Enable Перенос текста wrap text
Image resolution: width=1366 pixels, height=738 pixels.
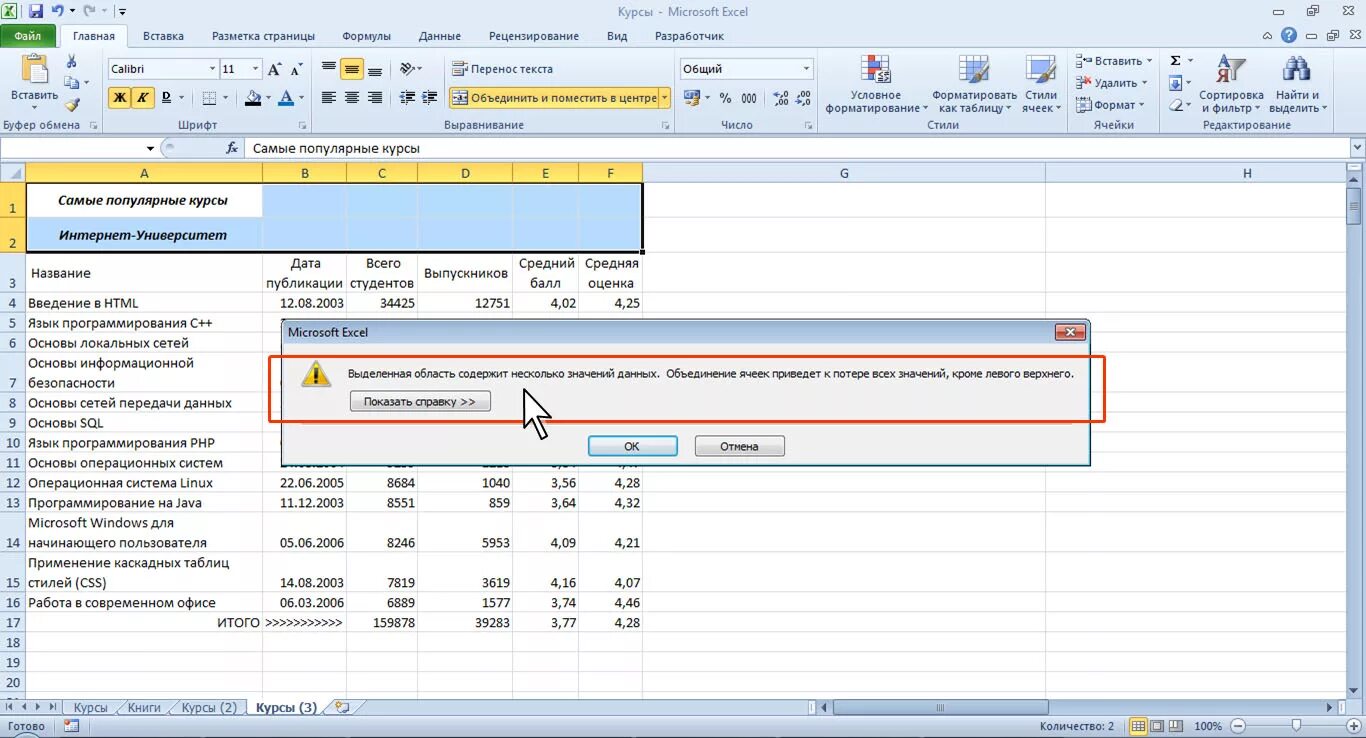[x=502, y=69]
